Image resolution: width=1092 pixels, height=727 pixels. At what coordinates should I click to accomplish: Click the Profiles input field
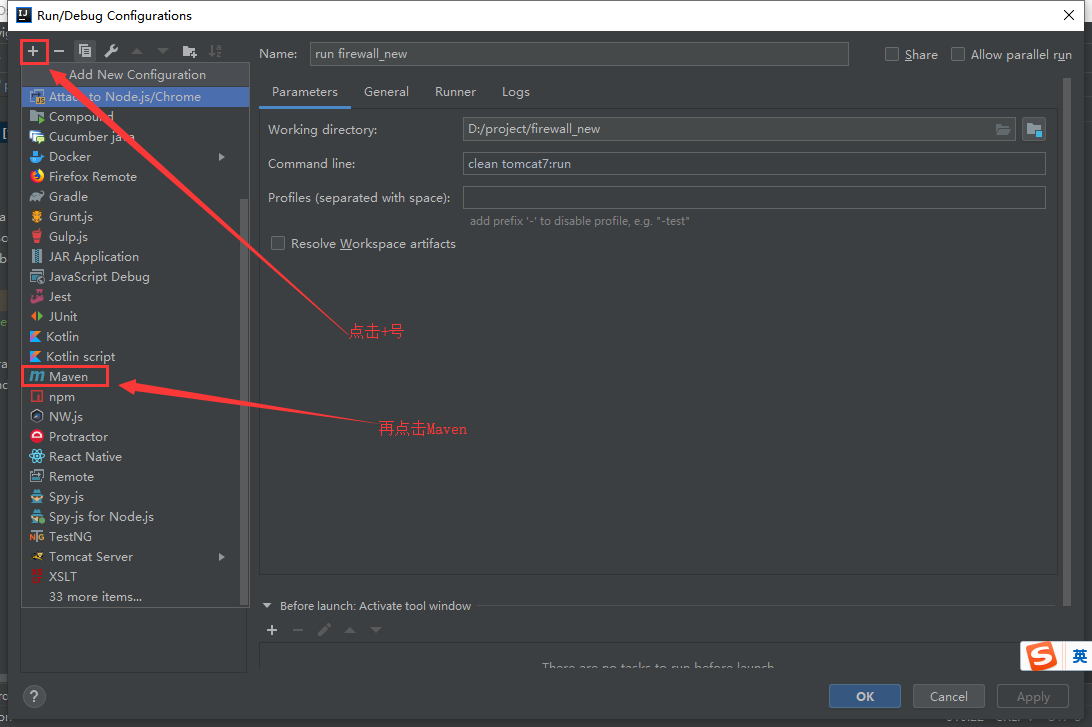click(754, 198)
